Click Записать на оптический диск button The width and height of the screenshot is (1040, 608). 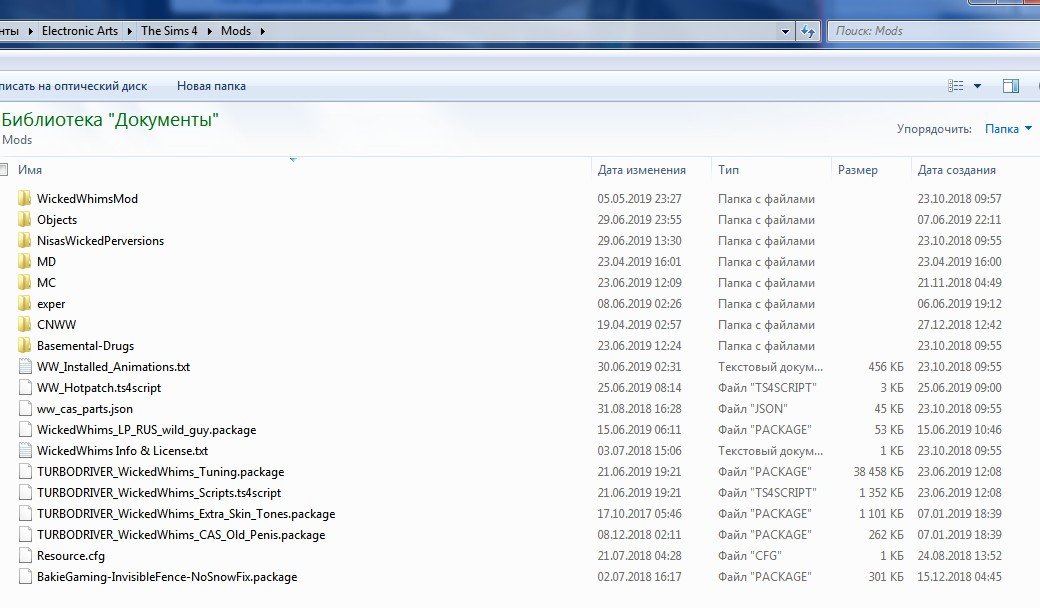pos(74,86)
